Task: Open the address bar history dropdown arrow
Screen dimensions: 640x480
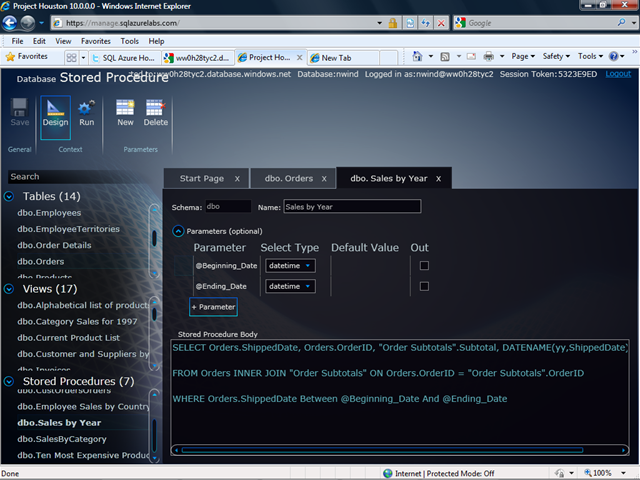Action: click(x=380, y=23)
